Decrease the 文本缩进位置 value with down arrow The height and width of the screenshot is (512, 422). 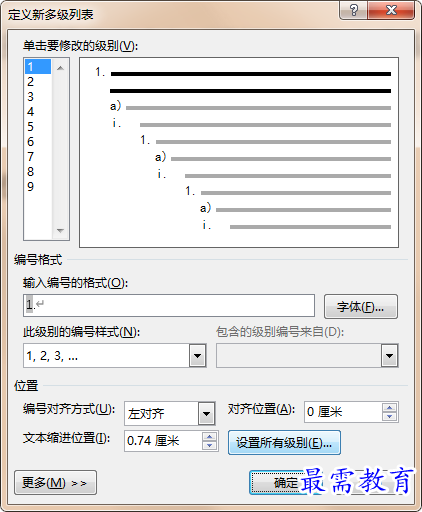209,445
